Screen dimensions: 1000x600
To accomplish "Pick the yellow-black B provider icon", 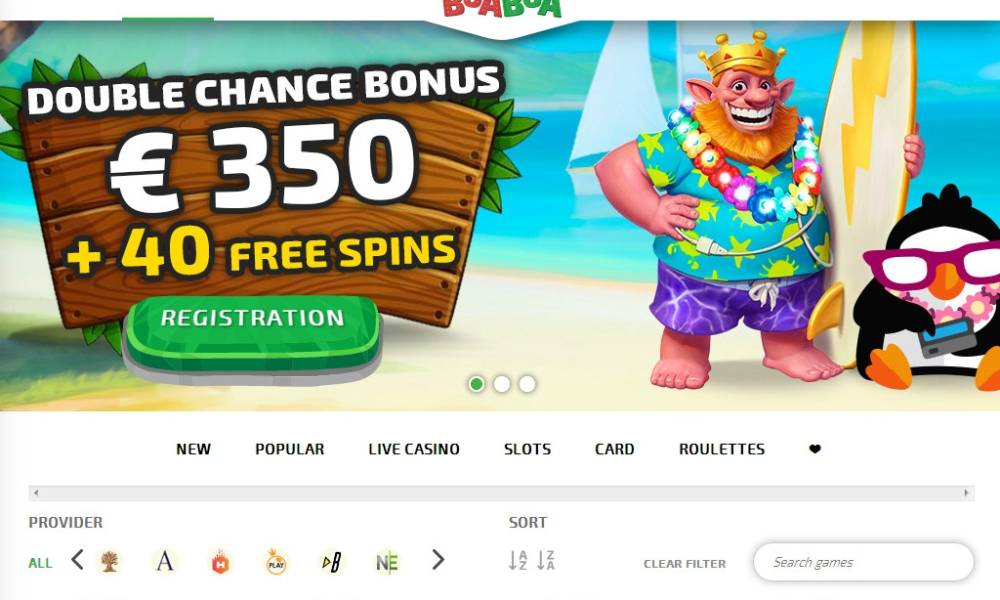I will [332, 562].
